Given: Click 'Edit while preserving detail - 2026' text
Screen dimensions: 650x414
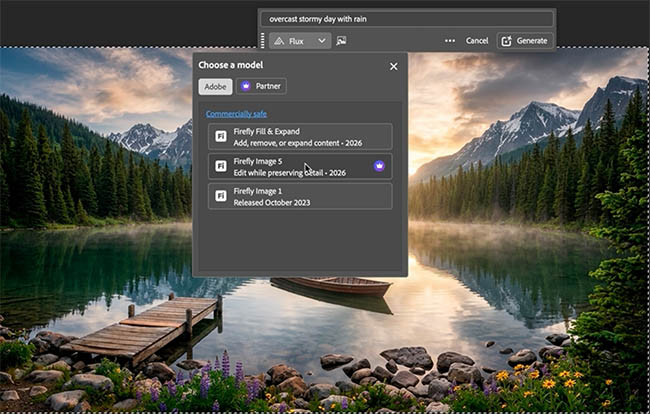Looking at the screenshot, I should [x=289, y=173].
